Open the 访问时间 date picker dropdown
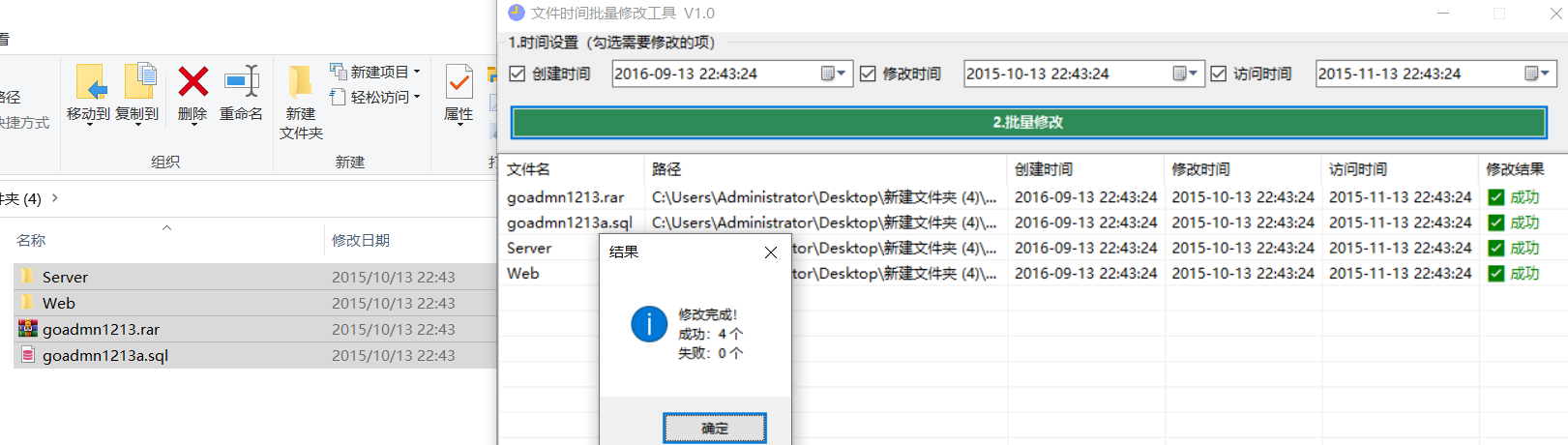Viewport: 1568px width, 445px height. pyautogui.click(x=1538, y=74)
